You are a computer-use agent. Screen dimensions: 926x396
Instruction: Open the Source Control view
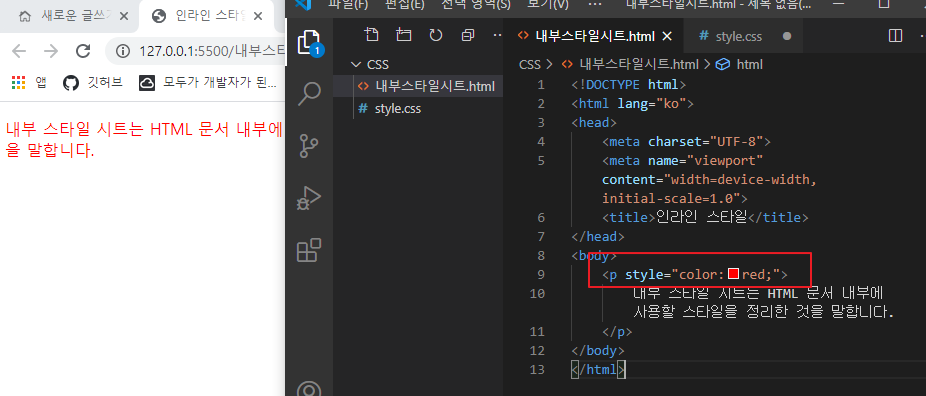point(309,146)
